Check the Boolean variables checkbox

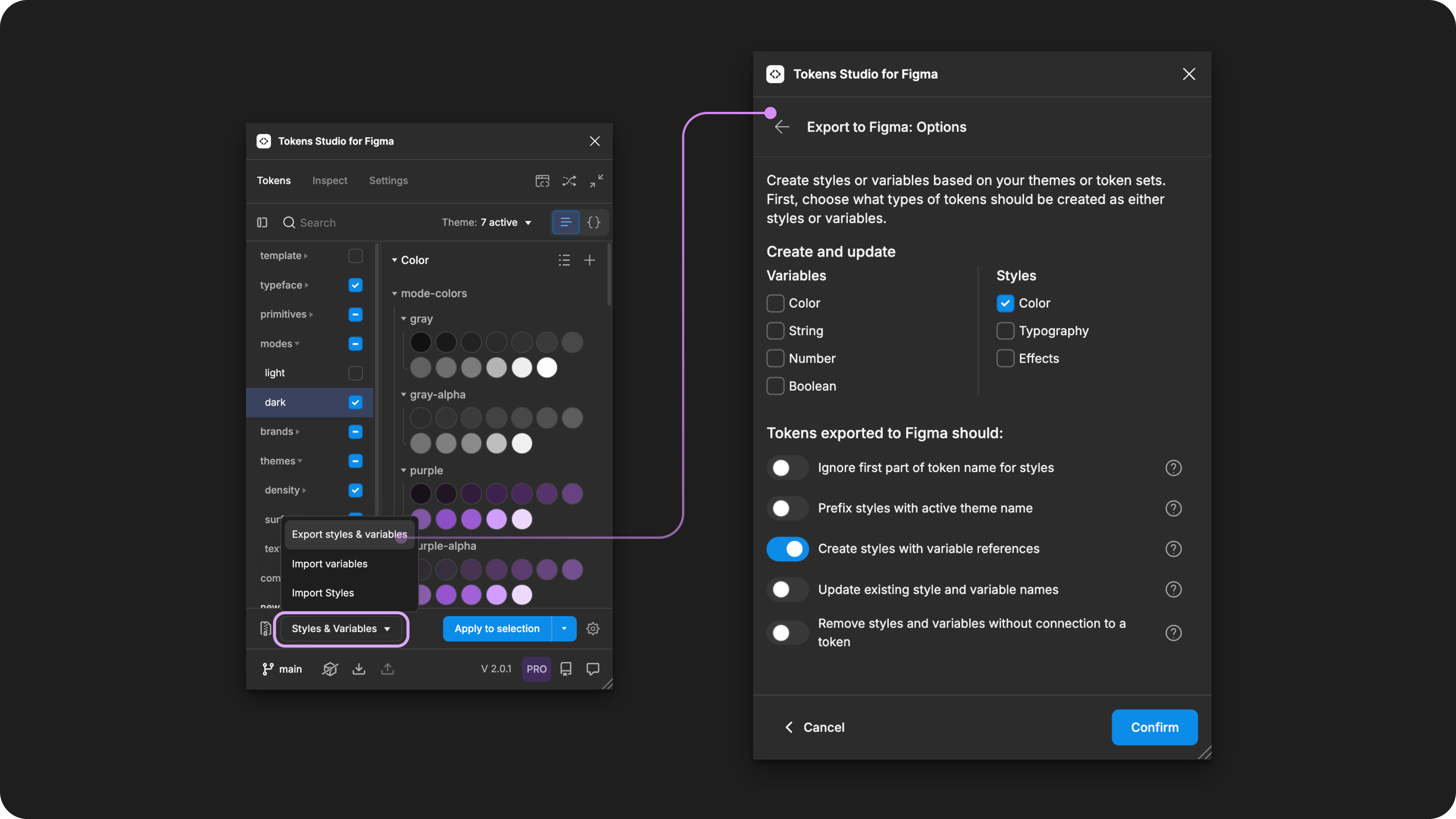click(x=775, y=386)
